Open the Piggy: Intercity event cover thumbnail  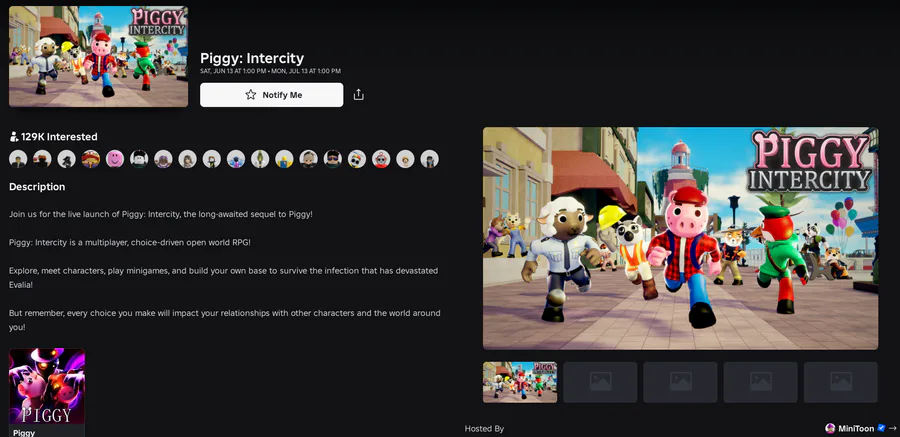point(98,56)
